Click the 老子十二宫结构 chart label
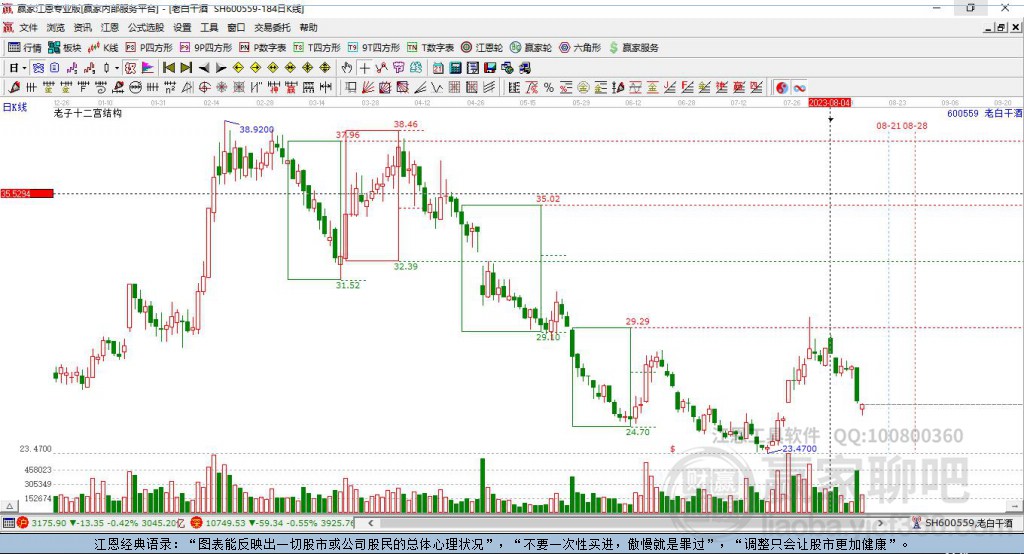 point(88,113)
